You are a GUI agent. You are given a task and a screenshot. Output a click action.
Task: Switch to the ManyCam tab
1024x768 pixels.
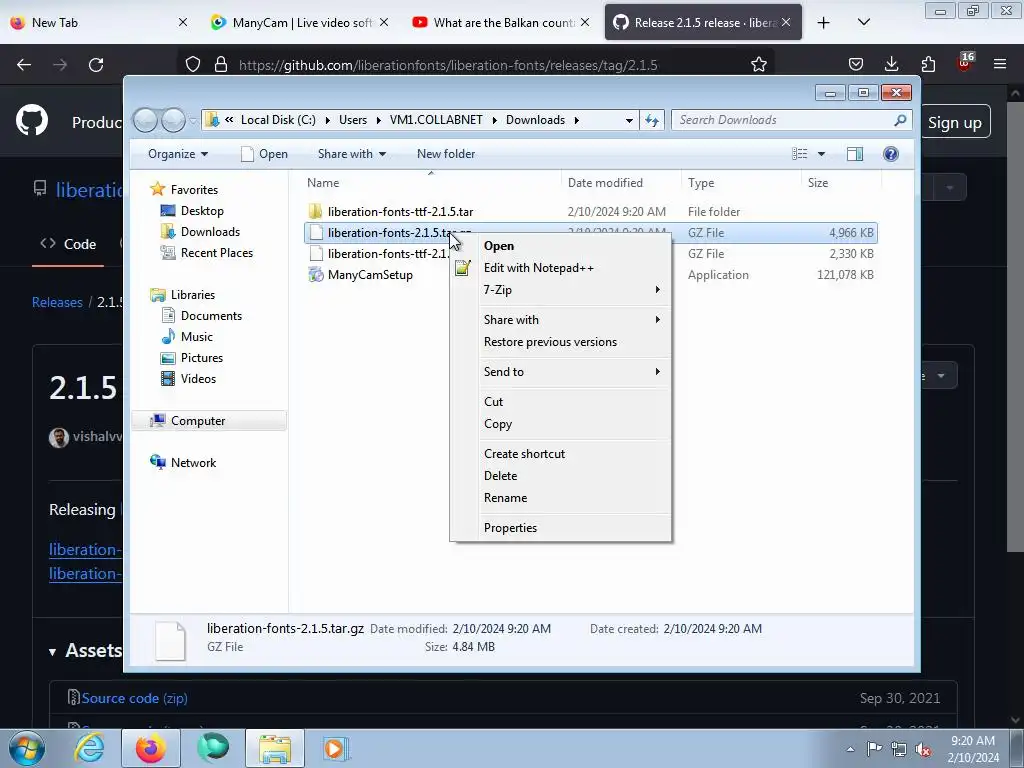[x=301, y=23]
